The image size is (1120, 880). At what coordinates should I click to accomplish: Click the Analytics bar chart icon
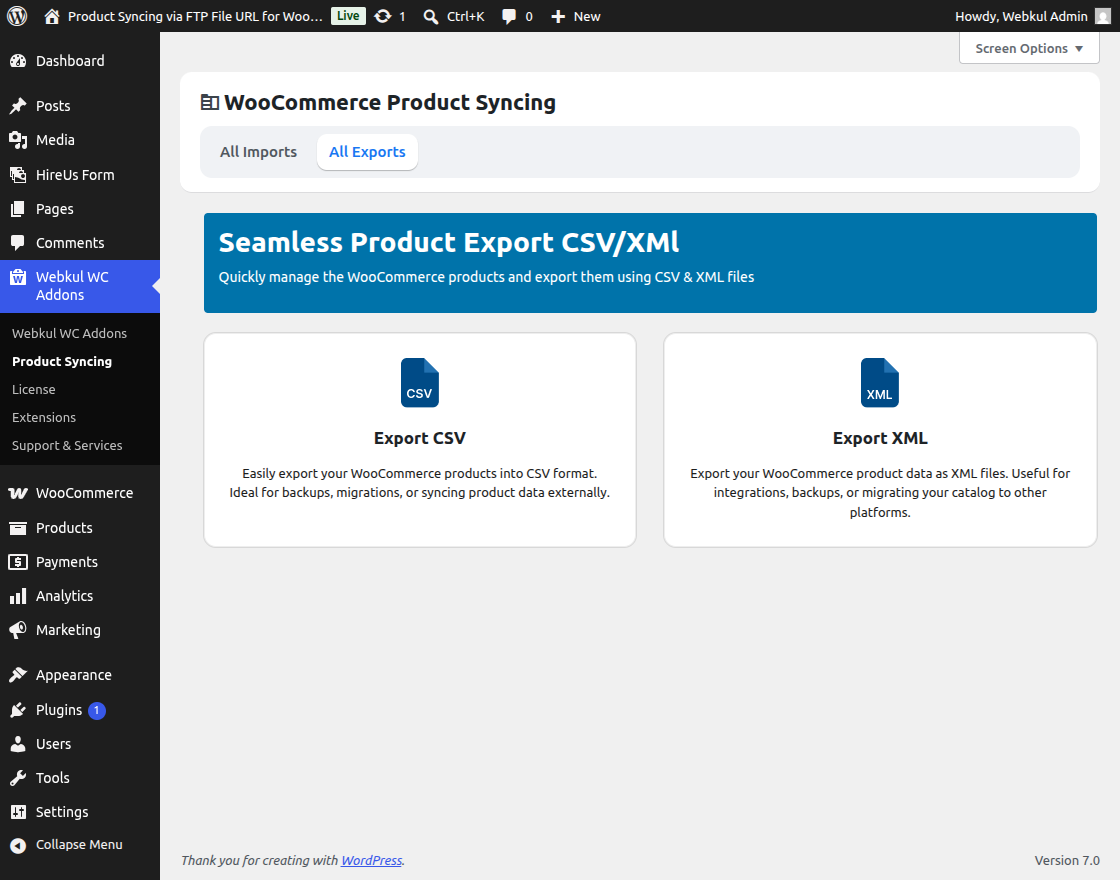pyautogui.click(x=18, y=596)
